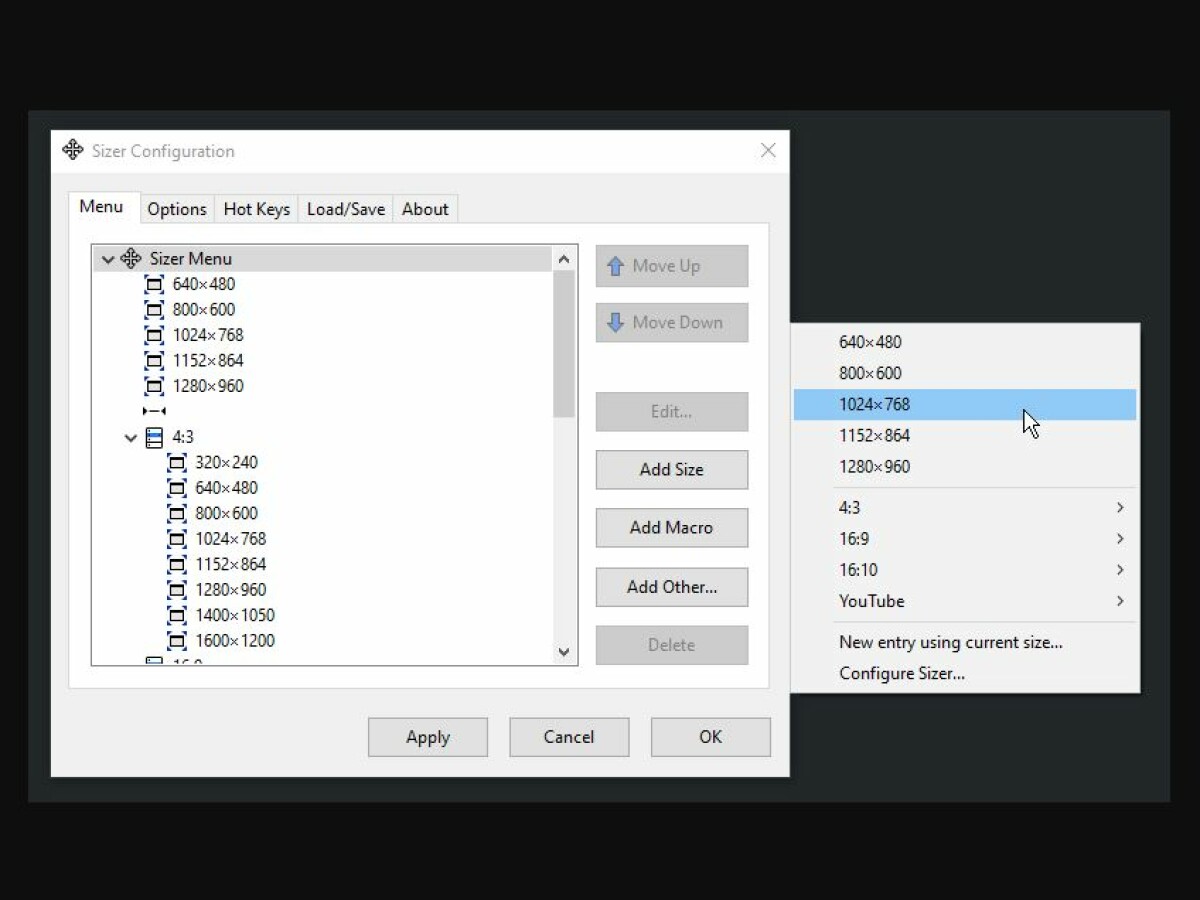Open the Load/Save tab
This screenshot has height=900, width=1200.
pyautogui.click(x=346, y=209)
